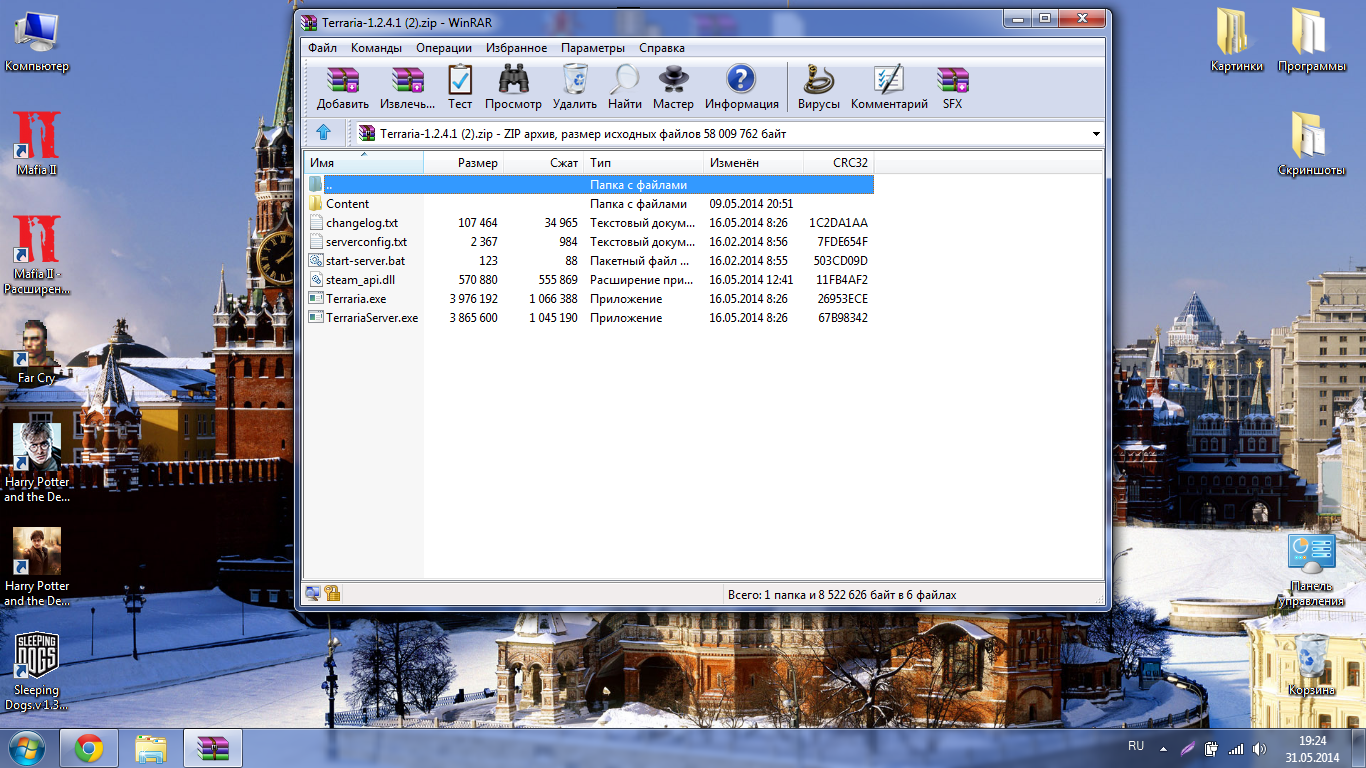
Task: Open the Команды menu
Action: coord(376,48)
